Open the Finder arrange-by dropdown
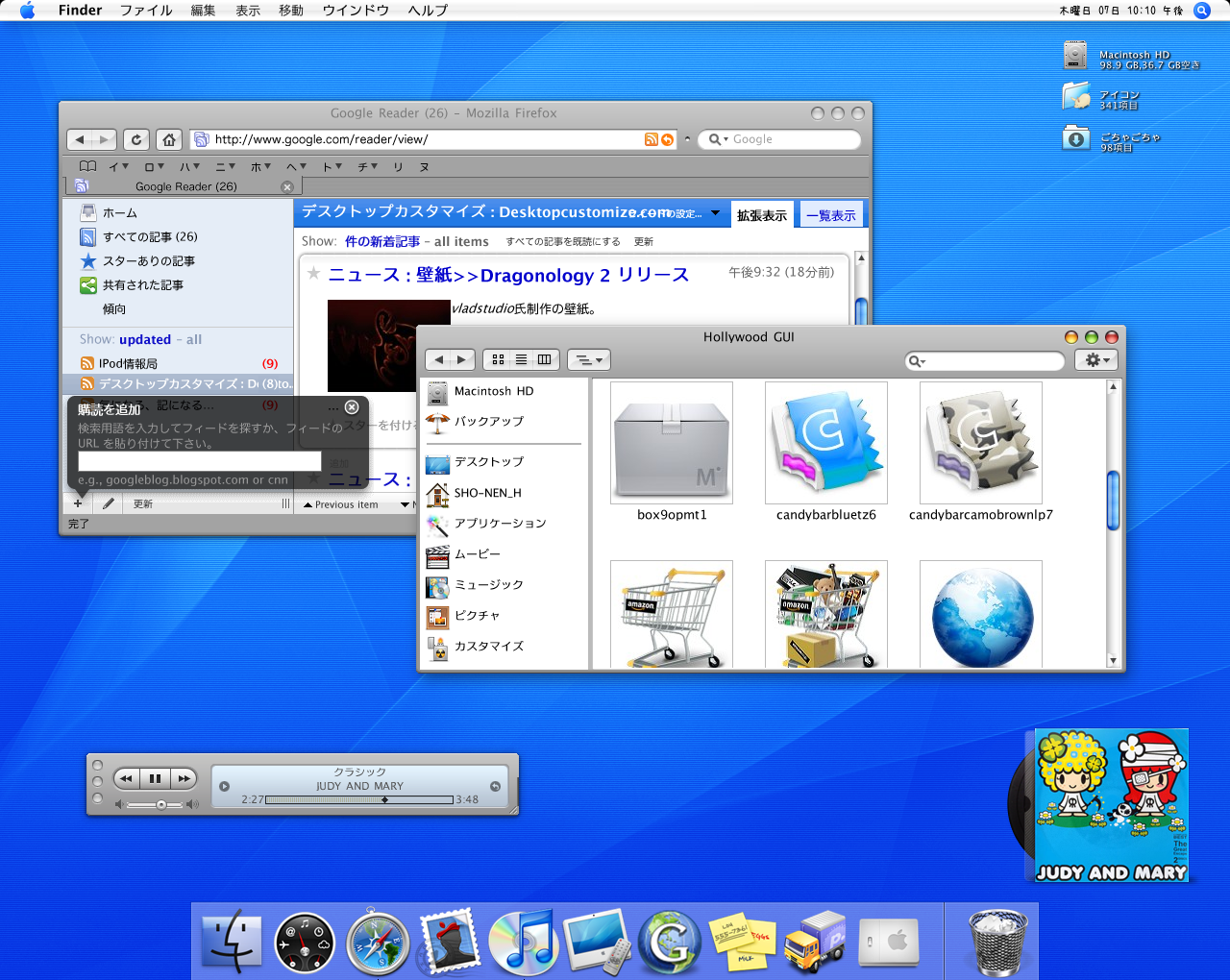The image size is (1230, 980). pos(589,359)
